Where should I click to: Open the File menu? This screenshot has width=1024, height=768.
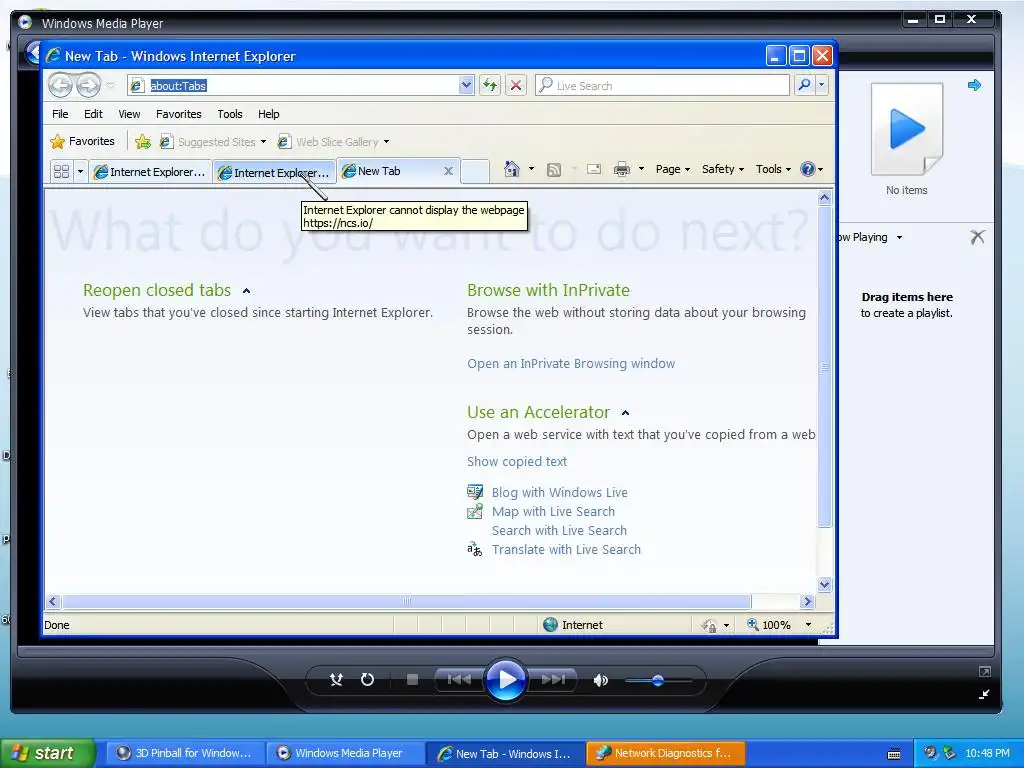60,114
